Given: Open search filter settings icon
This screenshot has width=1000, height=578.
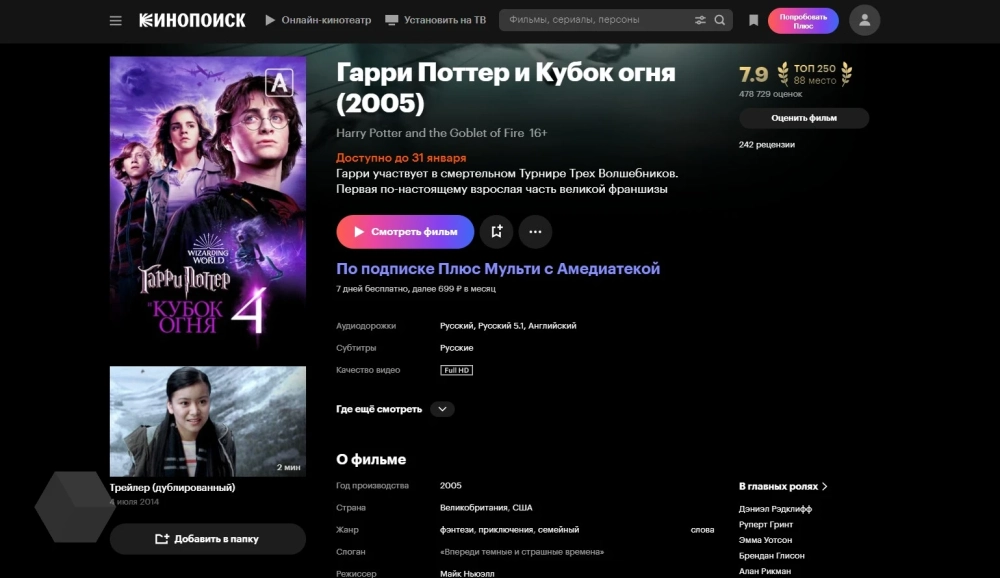Looking at the screenshot, I should point(700,20).
